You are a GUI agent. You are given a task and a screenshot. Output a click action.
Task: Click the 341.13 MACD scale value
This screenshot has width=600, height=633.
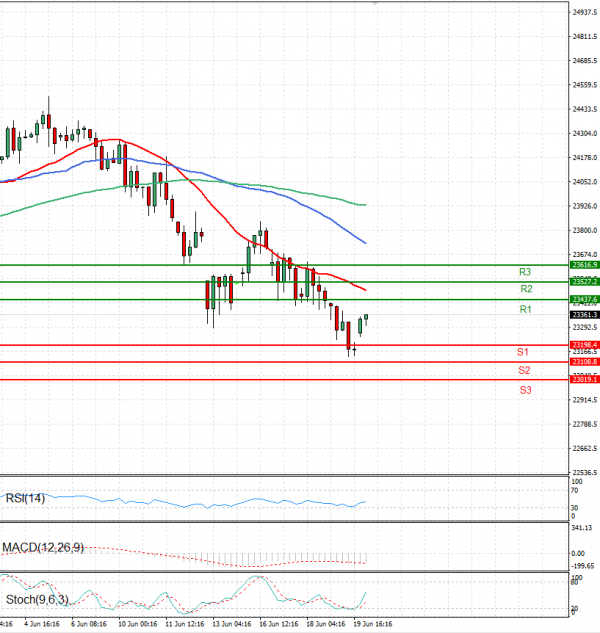pos(582,528)
